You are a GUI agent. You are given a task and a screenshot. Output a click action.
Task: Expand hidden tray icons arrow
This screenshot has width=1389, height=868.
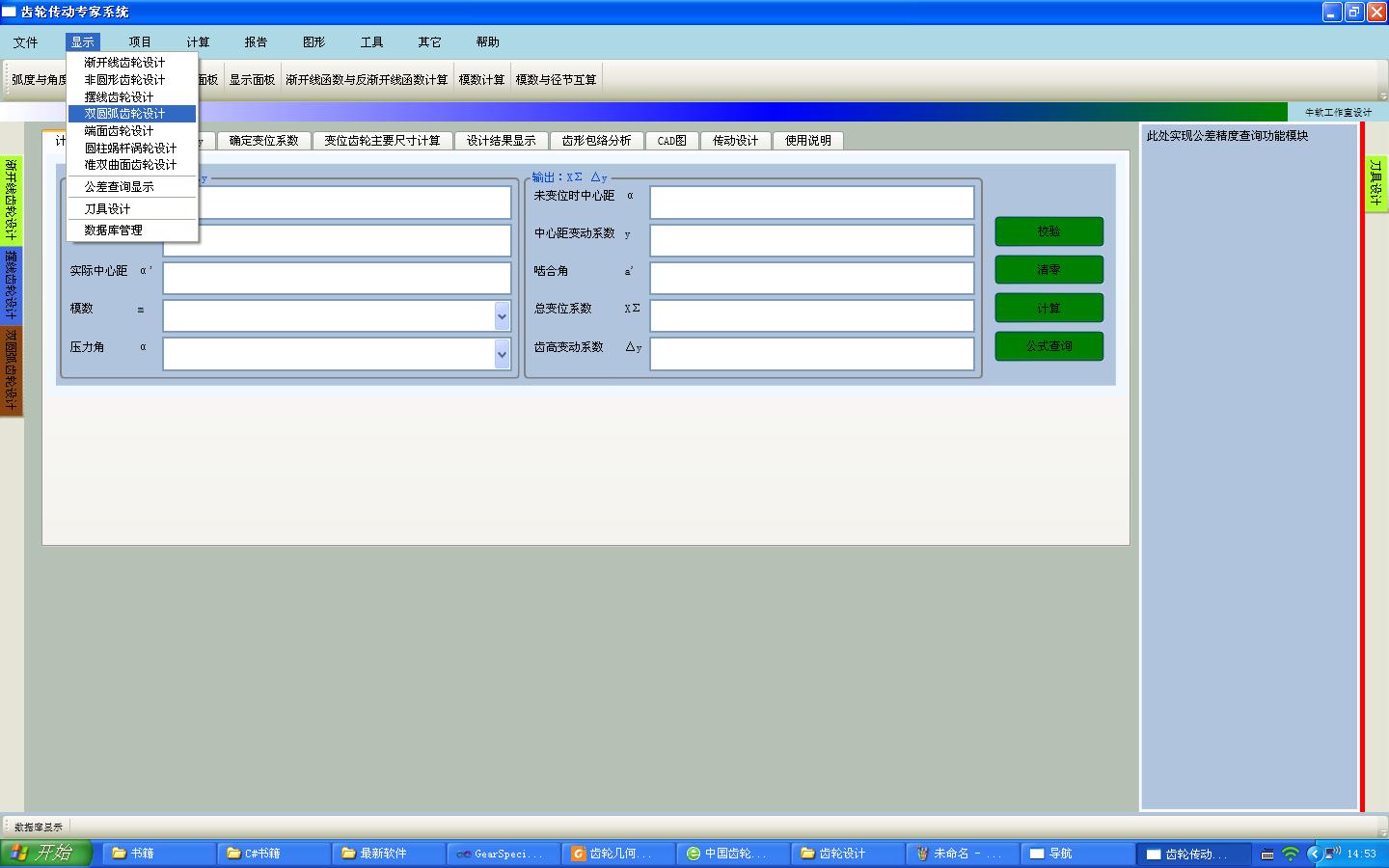(x=1313, y=854)
